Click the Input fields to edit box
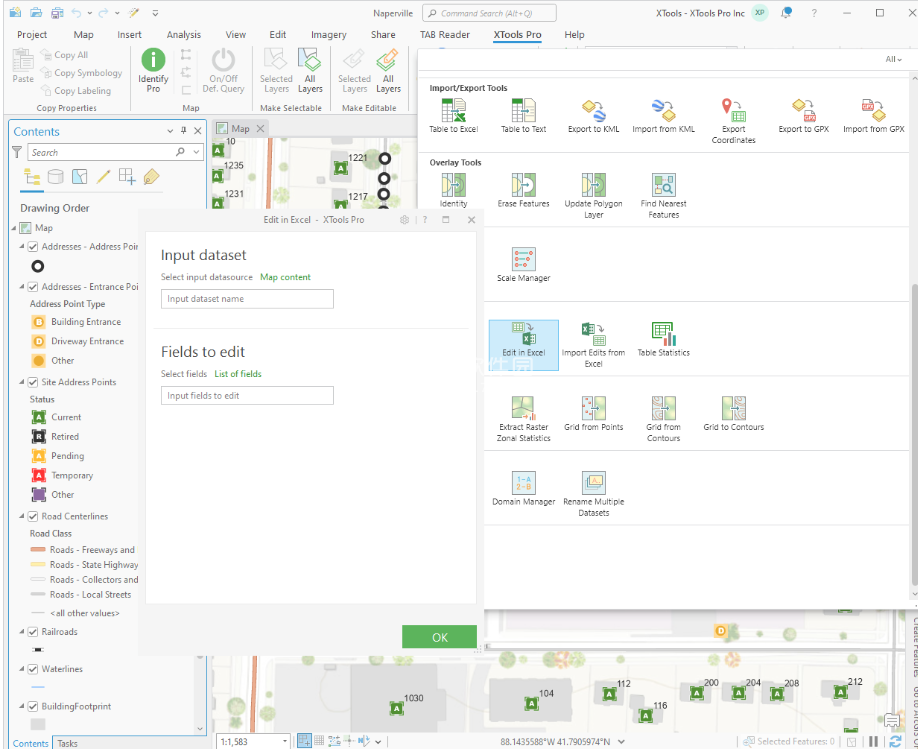This screenshot has width=918, height=749. [x=247, y=396]
